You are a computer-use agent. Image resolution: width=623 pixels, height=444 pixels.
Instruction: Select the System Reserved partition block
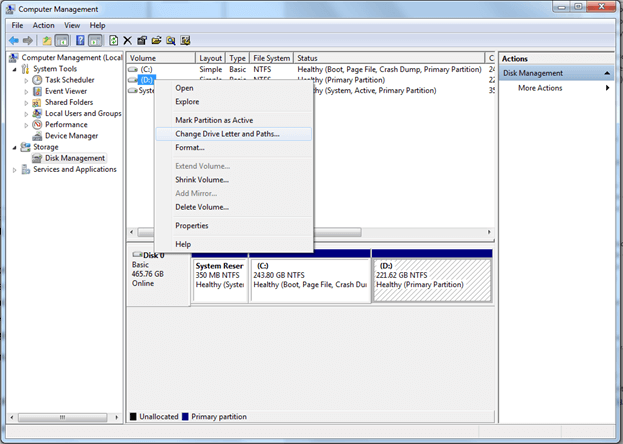220,281
